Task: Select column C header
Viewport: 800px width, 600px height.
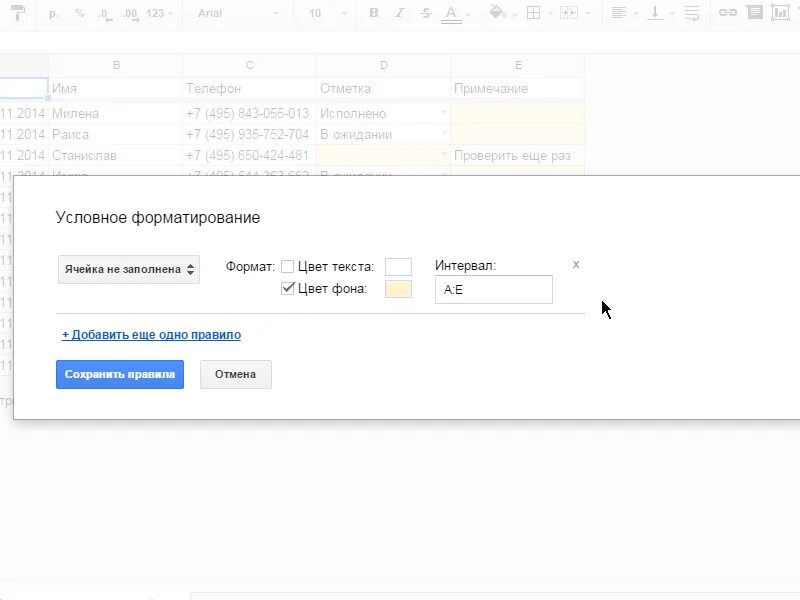Action: pyautogui.click(x=249, y=65)
